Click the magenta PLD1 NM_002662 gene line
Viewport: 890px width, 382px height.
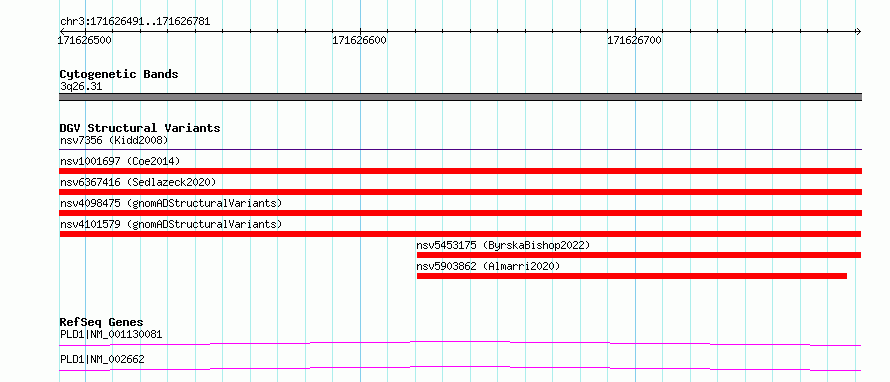pyautogui.click(x=460, y=368)
